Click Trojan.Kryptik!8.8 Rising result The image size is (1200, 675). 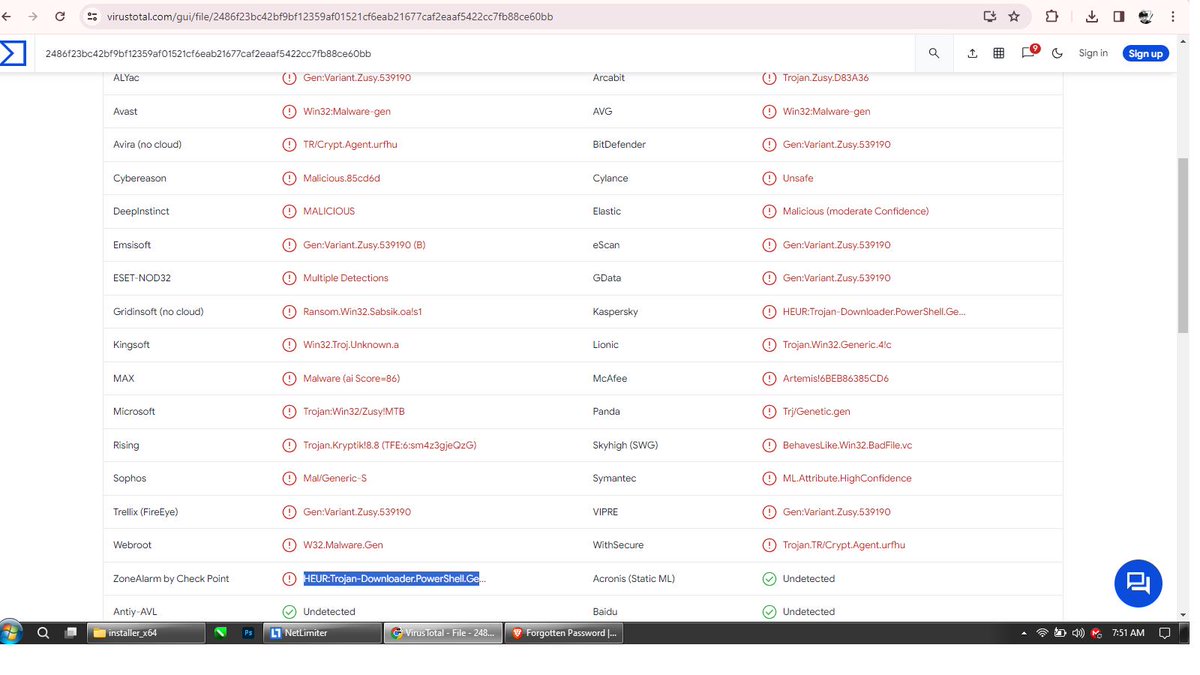(390, 445)
